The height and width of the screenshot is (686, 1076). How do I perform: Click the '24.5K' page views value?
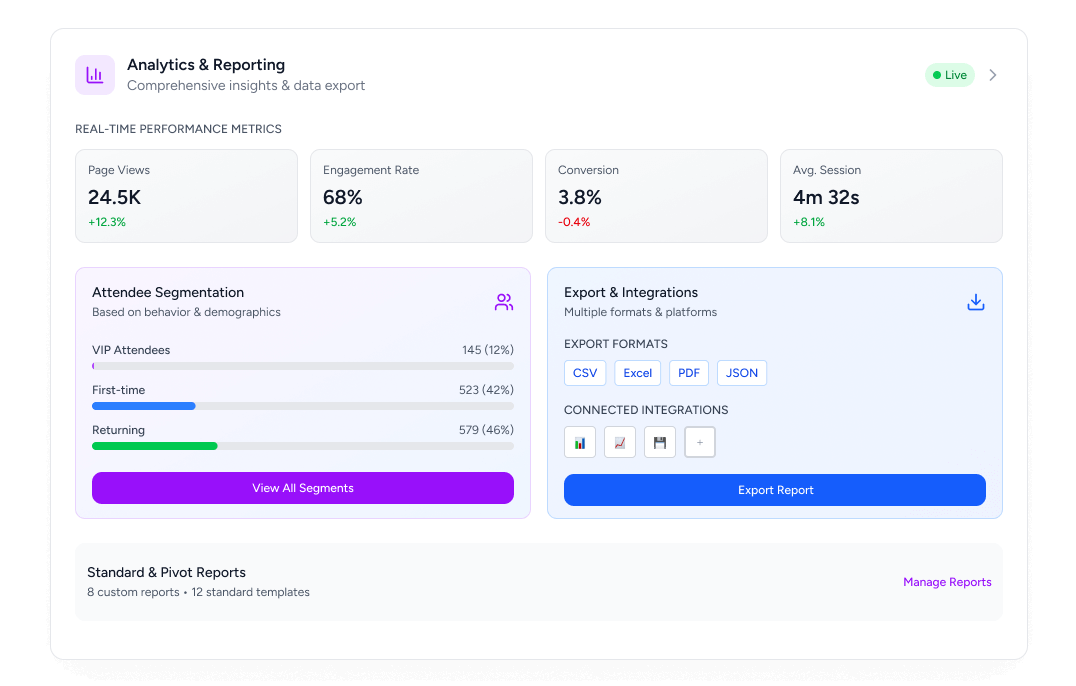click(x=115, y=198)
